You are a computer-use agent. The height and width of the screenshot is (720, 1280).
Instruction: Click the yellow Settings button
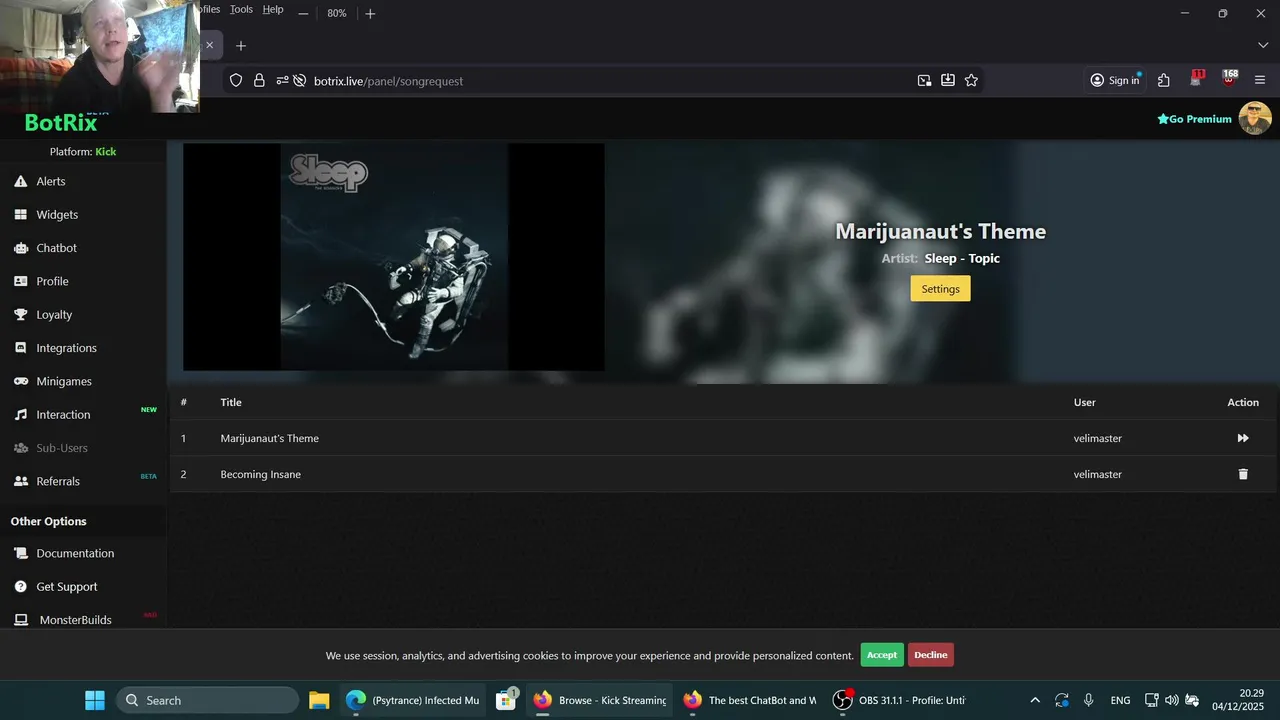pyautogui.click(x=940, y=289)
